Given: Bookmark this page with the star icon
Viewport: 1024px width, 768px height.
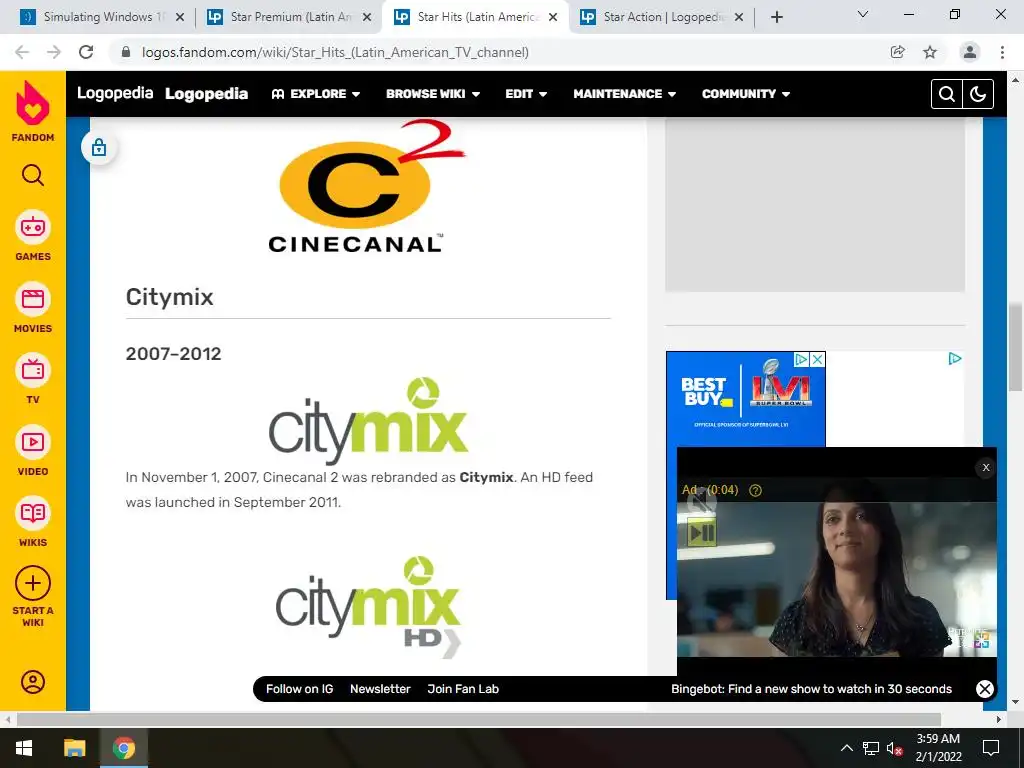Looking at the screenshot, I should click(930, 52).
